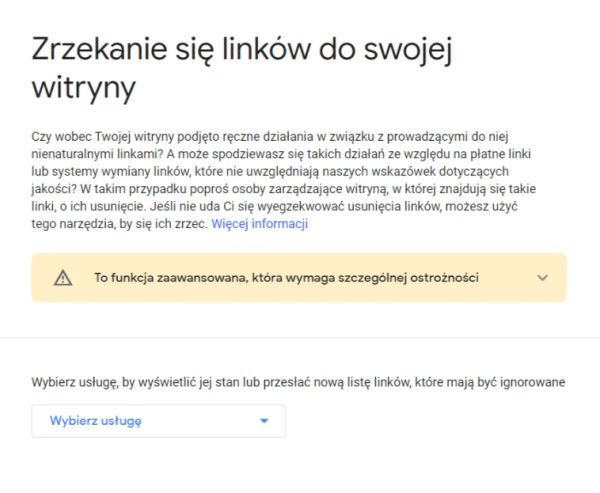Viewport: 600px width, 493px height.
Task: Click the horizontal divider line below the banner
Action: (300, 338)
